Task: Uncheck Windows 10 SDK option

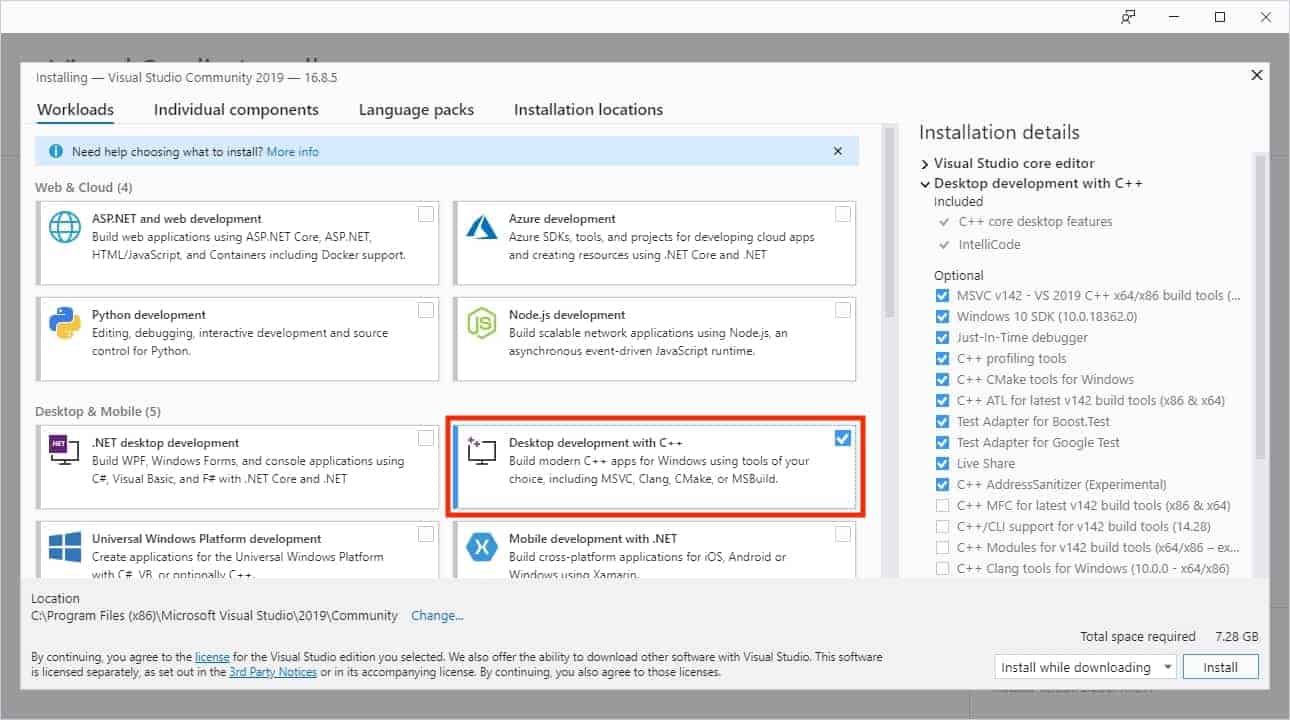Action: pyautogui.click(x=942, y=317)
